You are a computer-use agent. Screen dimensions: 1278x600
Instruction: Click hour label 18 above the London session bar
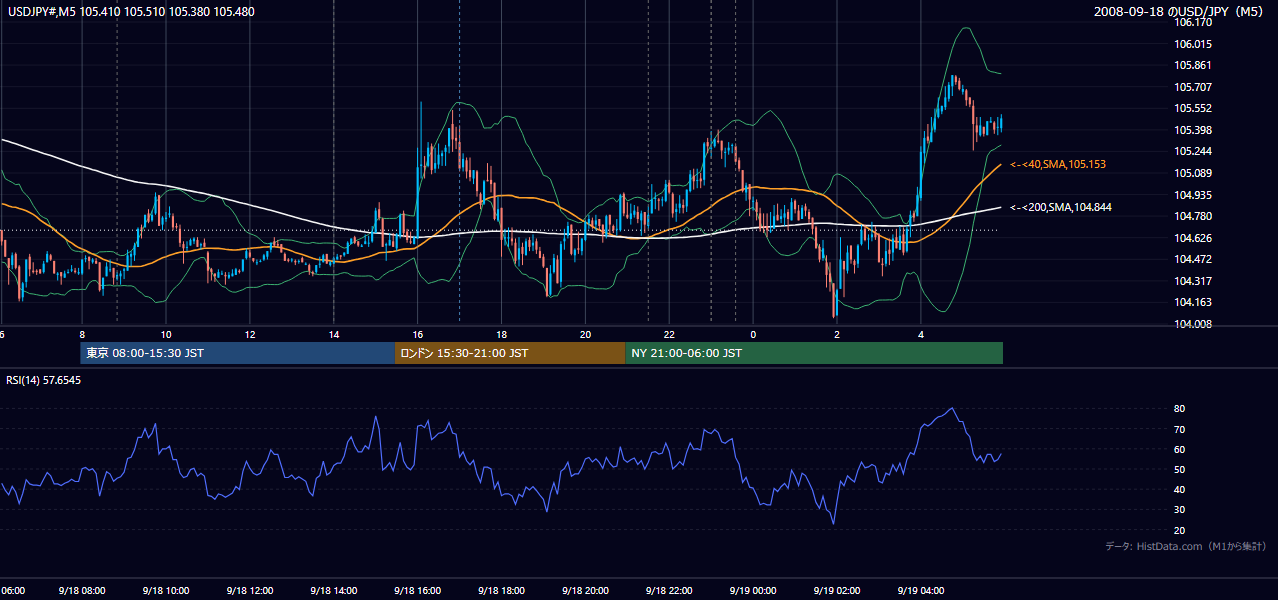tap(502, 335)
